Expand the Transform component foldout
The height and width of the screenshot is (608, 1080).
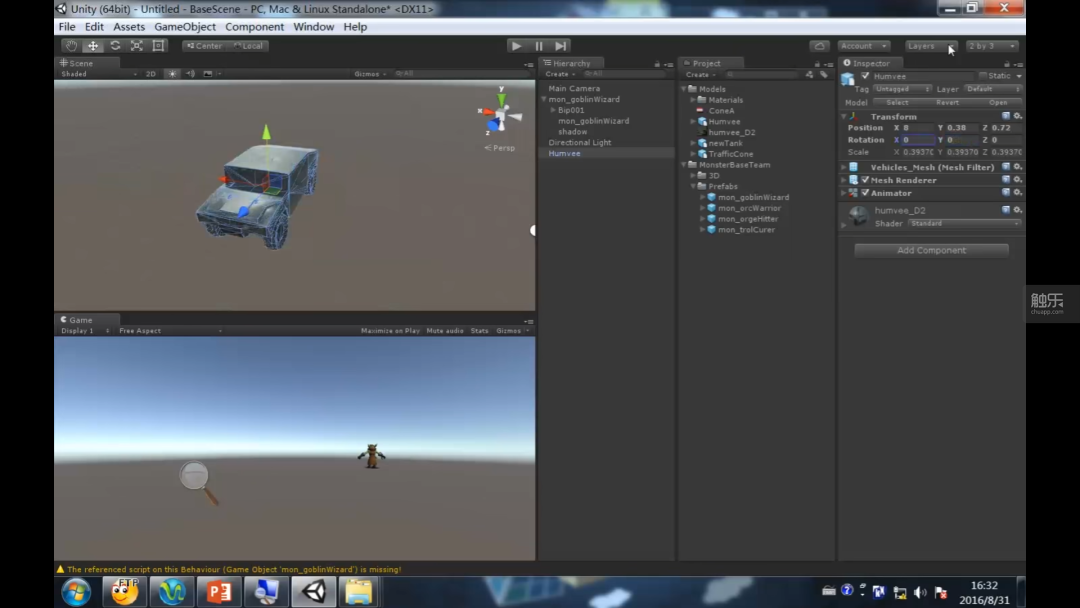[844, 116]
